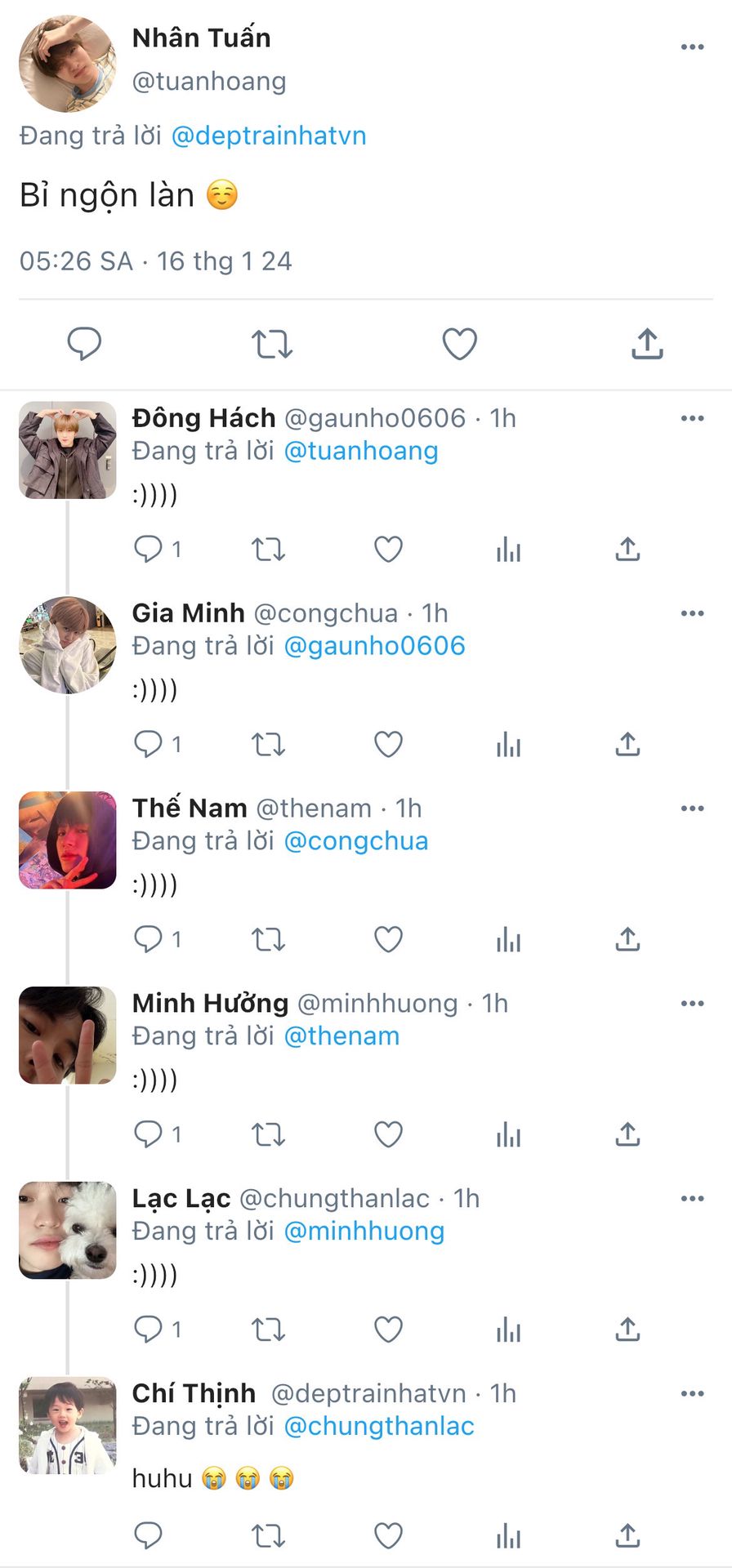This screenshot has width=732, height=1568.
Task: Open more options on Gia Minh's reply
Action: click(x=692, y=613)
